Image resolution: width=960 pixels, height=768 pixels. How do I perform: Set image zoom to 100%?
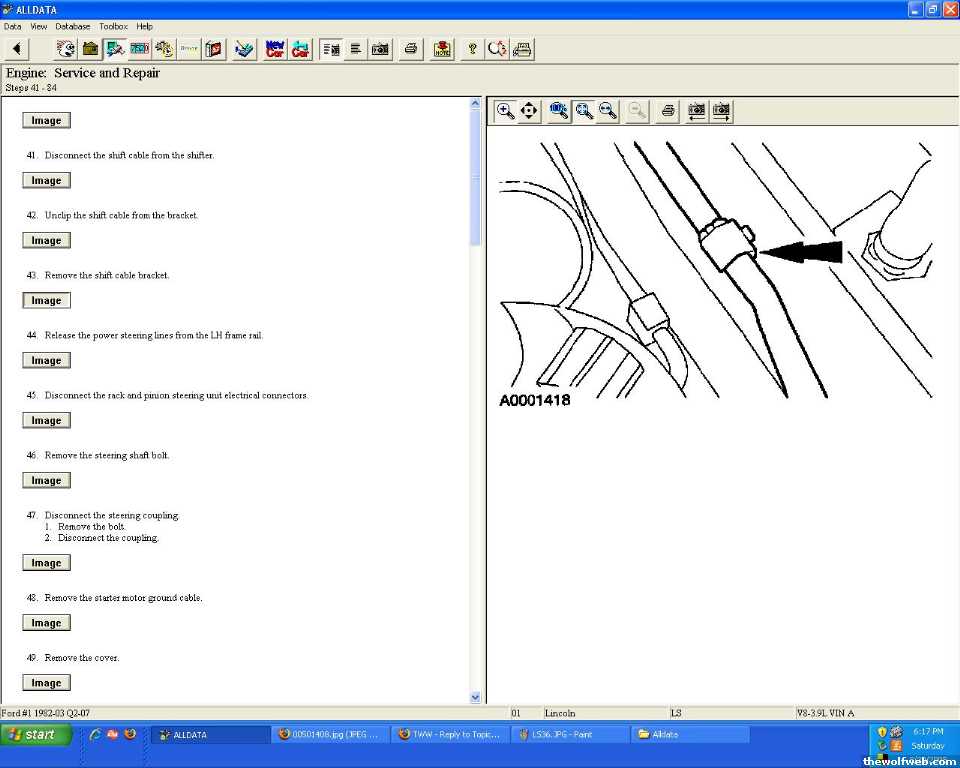pyautogui.click(x=559, y=111)
